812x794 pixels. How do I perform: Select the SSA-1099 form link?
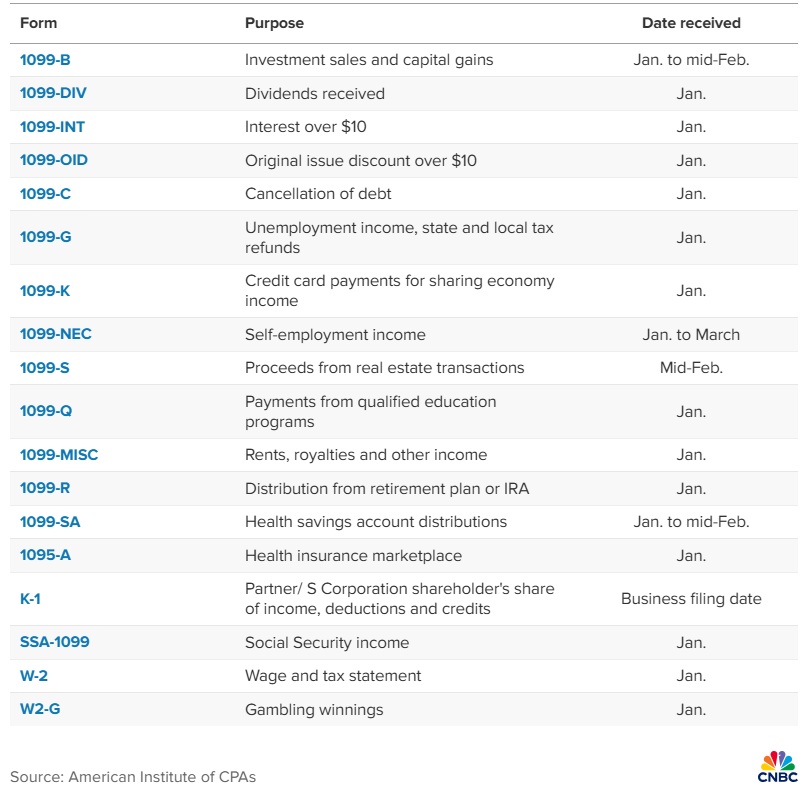(54, 643)
